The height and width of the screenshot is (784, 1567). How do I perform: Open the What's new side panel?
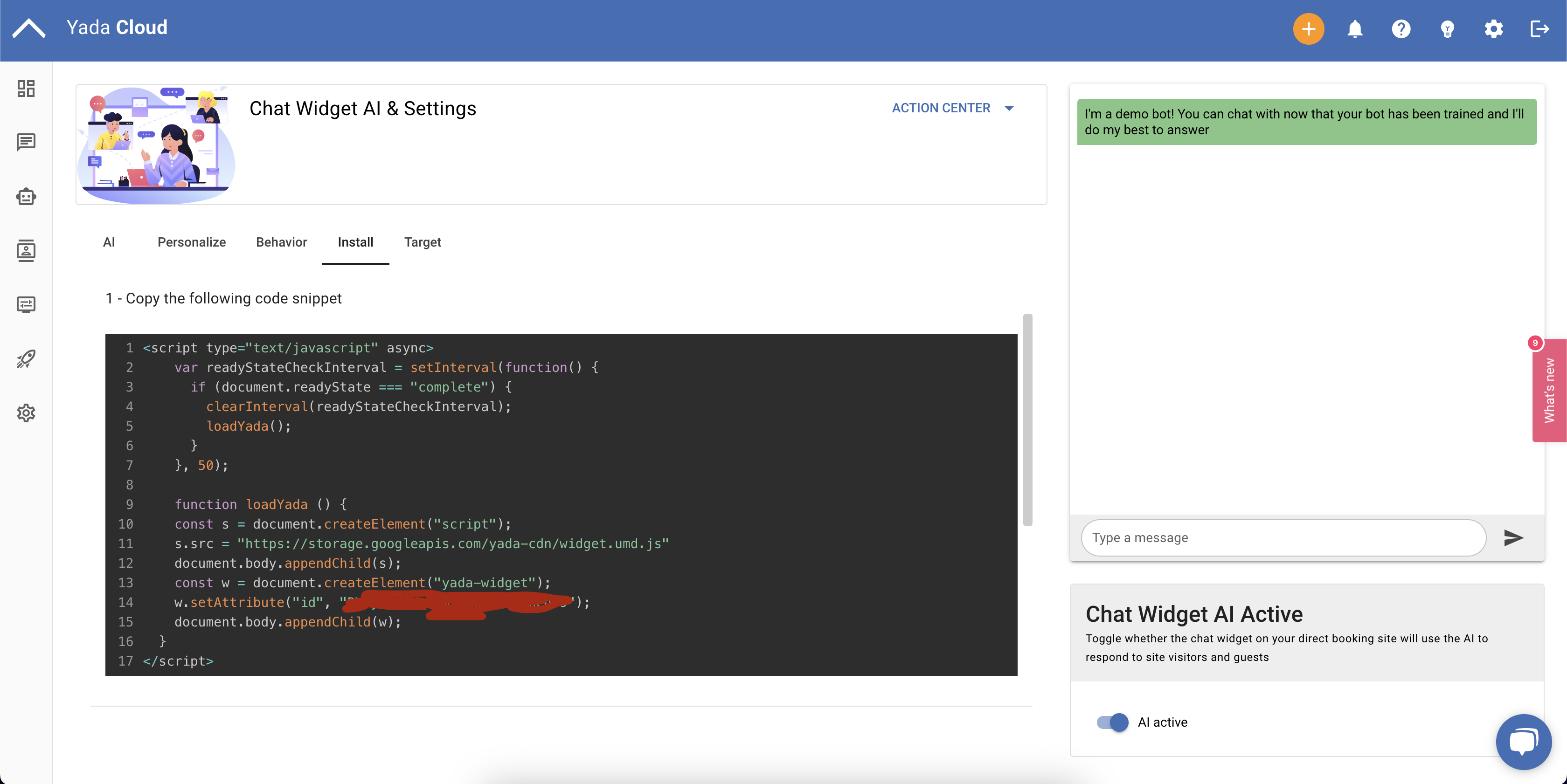point(1549,390)
